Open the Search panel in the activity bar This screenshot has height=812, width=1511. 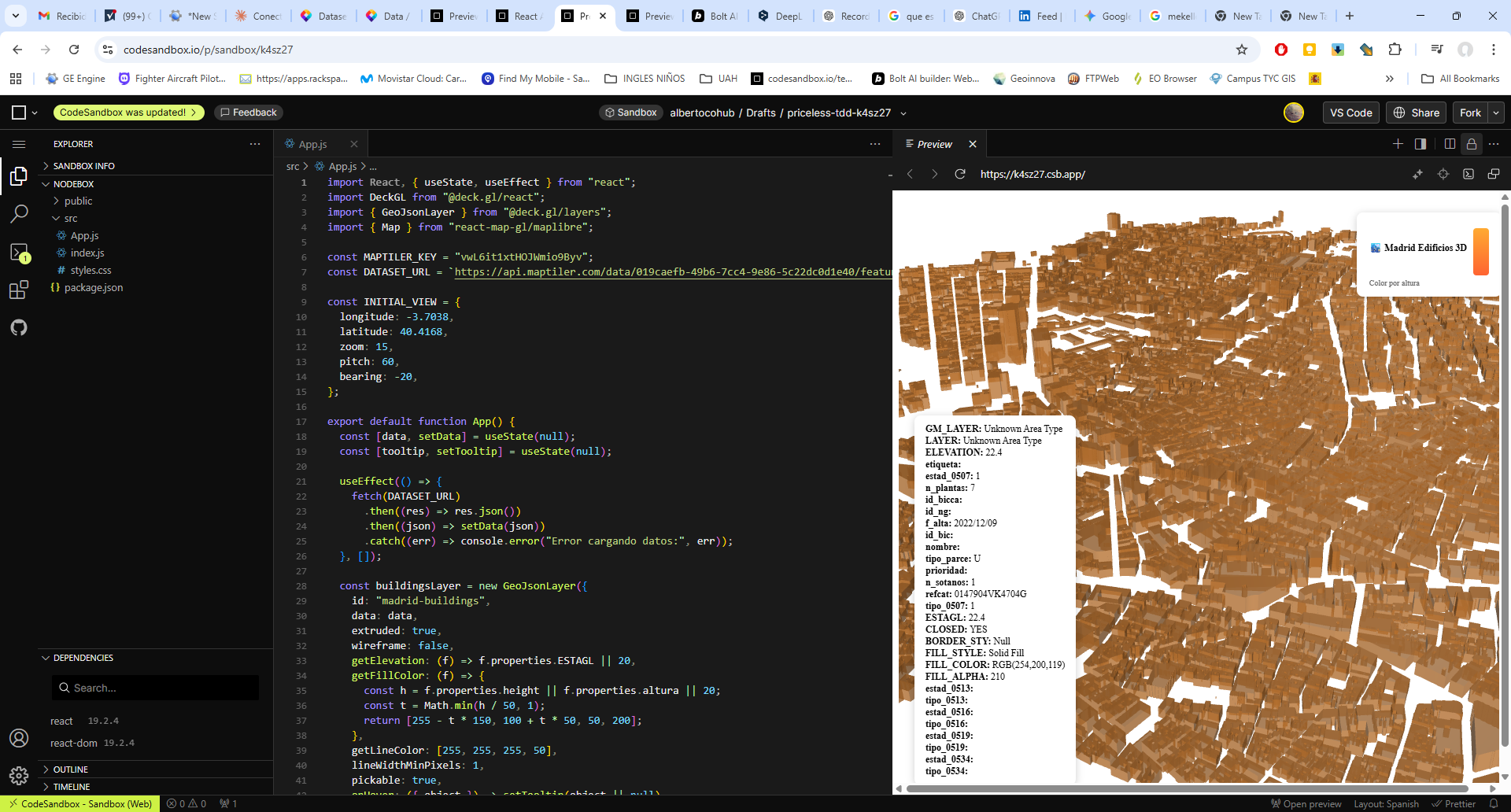click(x=19, y=213)
